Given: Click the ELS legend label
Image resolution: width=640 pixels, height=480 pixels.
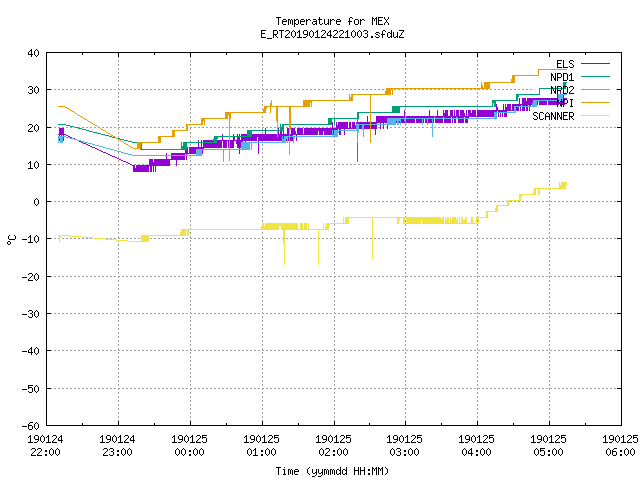Looking at the screenshot, I should (x=565, y=64).
